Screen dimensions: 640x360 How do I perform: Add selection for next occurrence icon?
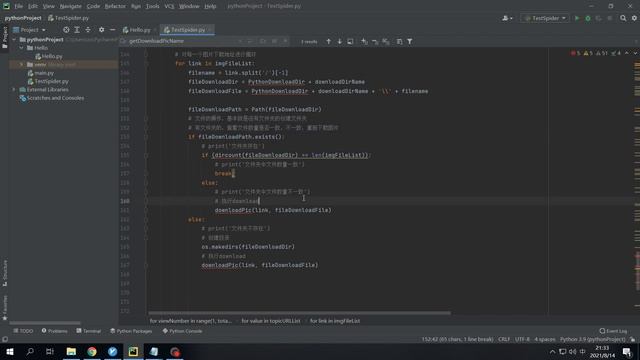tap(364, 41)
